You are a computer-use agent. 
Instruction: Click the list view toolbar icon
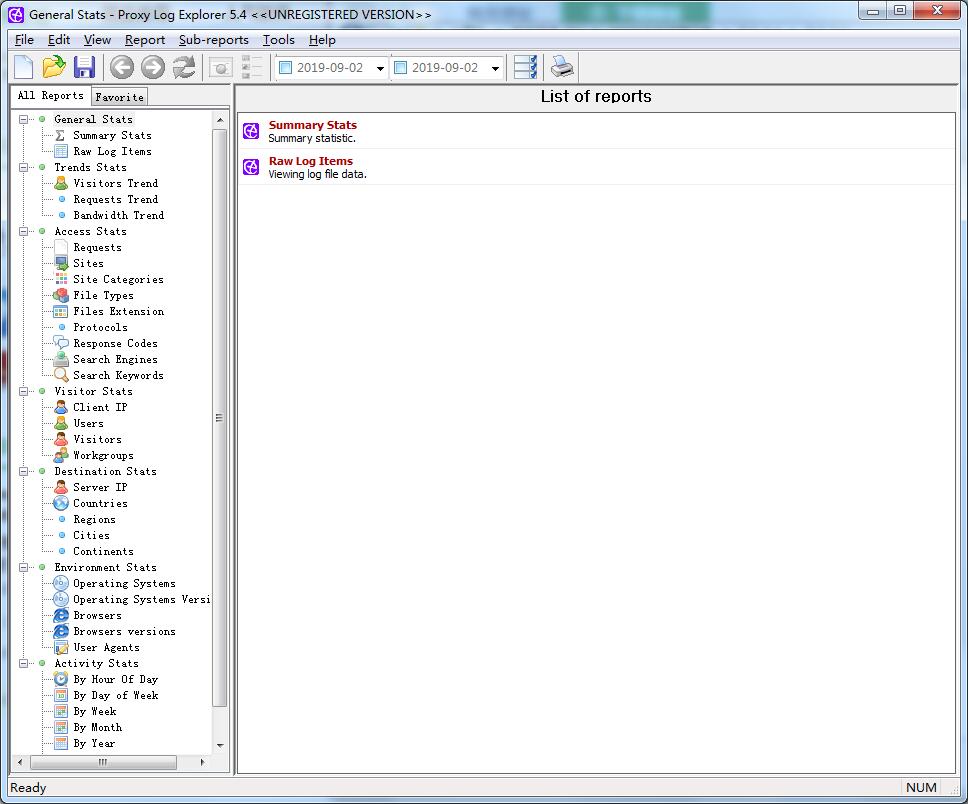coord(251,67)
